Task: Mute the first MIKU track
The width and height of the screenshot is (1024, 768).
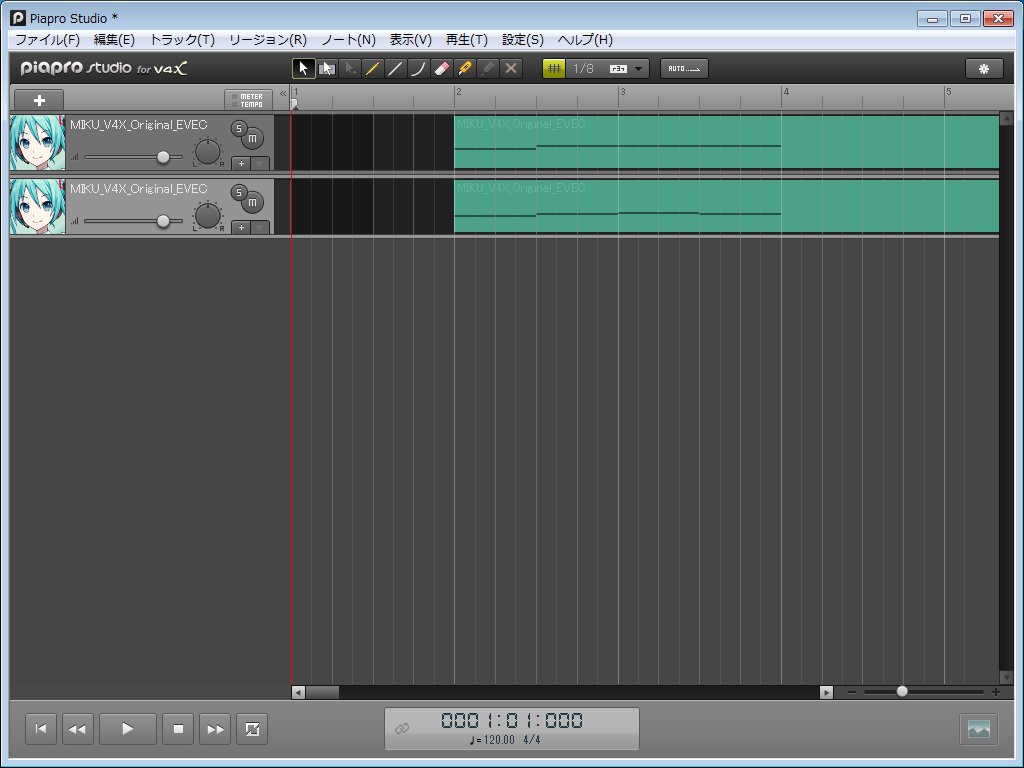Action: [x=253, y=138]
